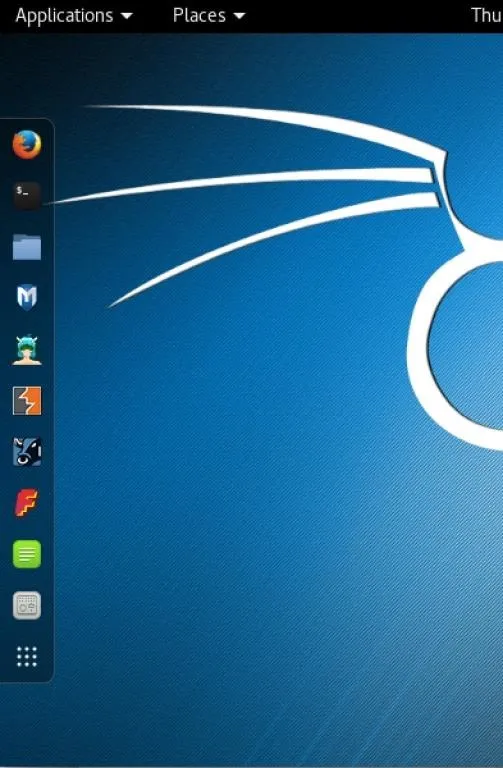Open the Terminal from the dock
Viewport: 503px width, 768px height.
click(26, 195)
